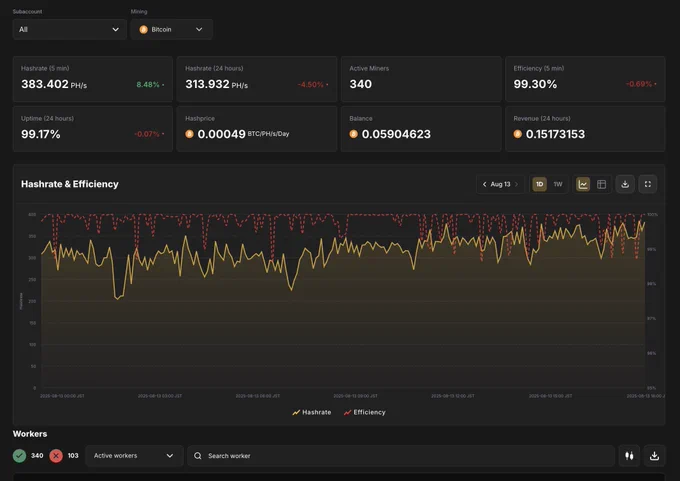680x481 pixels.
Task: Click the Bitcoin icon in Mining dropdown
Action: [x=144, y=29]
